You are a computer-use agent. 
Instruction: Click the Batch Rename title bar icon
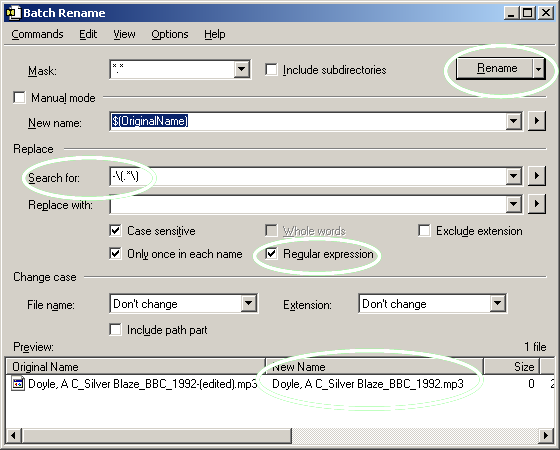coord(14,13)
